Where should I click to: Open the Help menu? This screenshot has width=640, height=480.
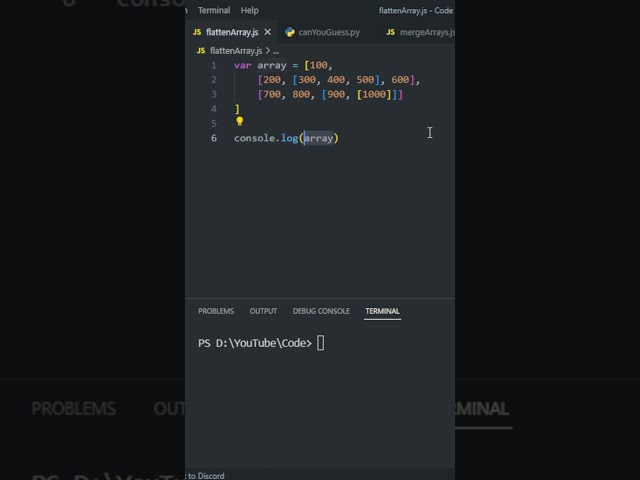tap(249, 11)
